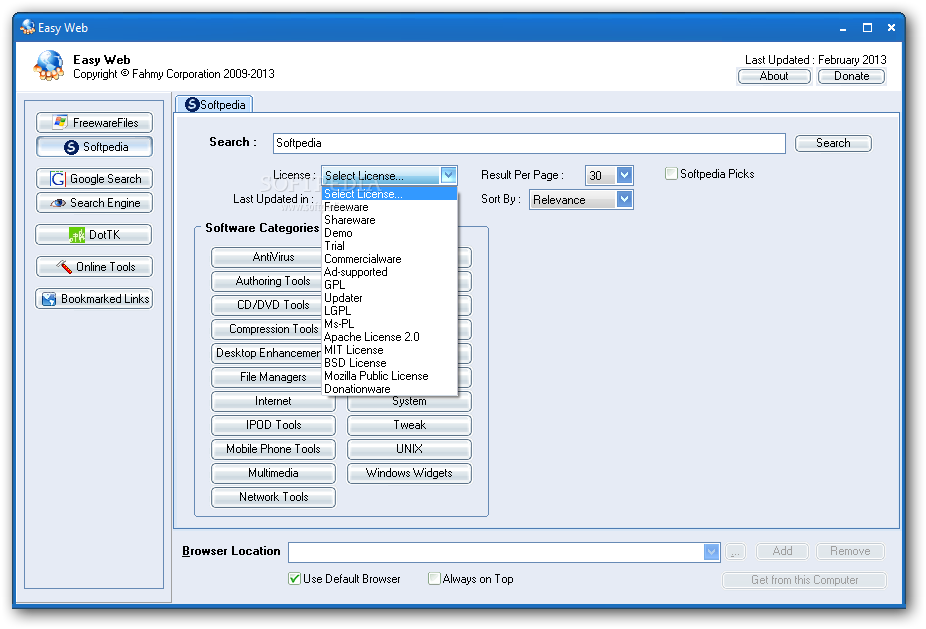The image size is (926, 629).
Task: Click the System category button
Action: pyautogui.click(x=409, y=403)
